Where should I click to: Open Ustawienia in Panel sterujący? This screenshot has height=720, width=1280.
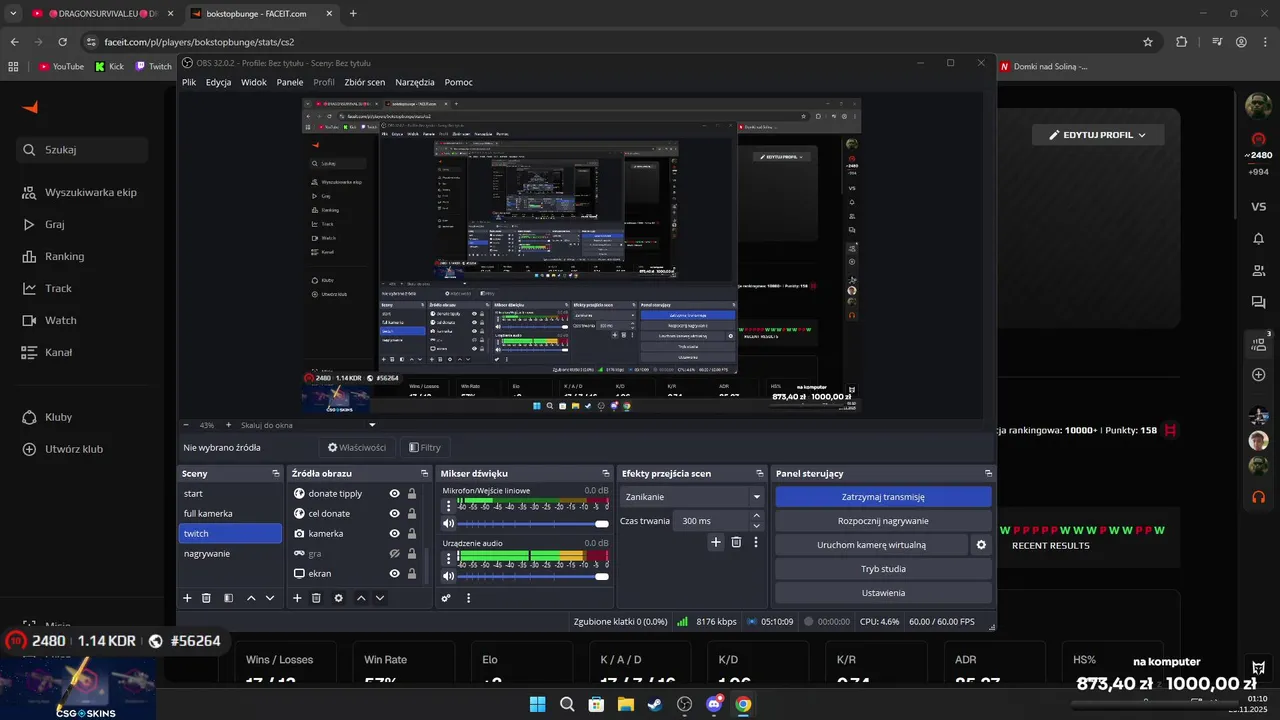tap(883, 593)
